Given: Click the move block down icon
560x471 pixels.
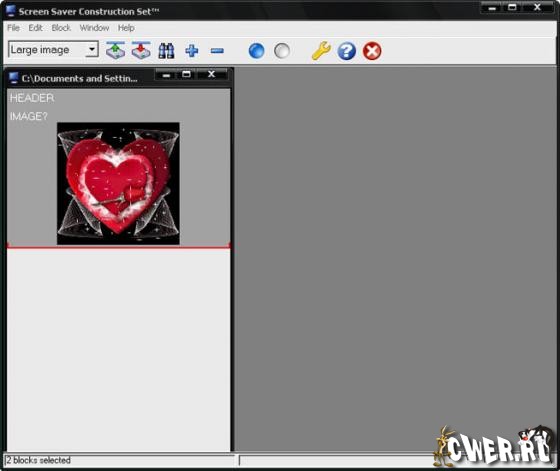Looking at the screenshot, I should 141,50.
